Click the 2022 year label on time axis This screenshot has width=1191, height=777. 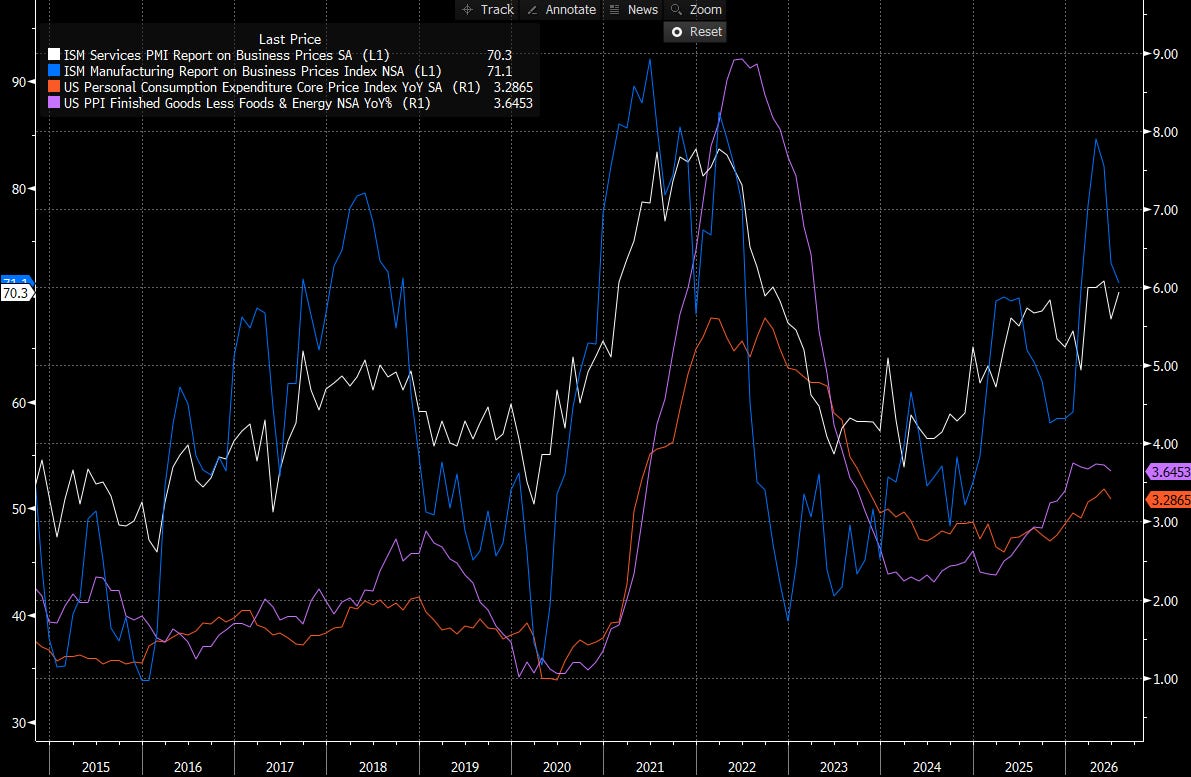pos(742,767)
